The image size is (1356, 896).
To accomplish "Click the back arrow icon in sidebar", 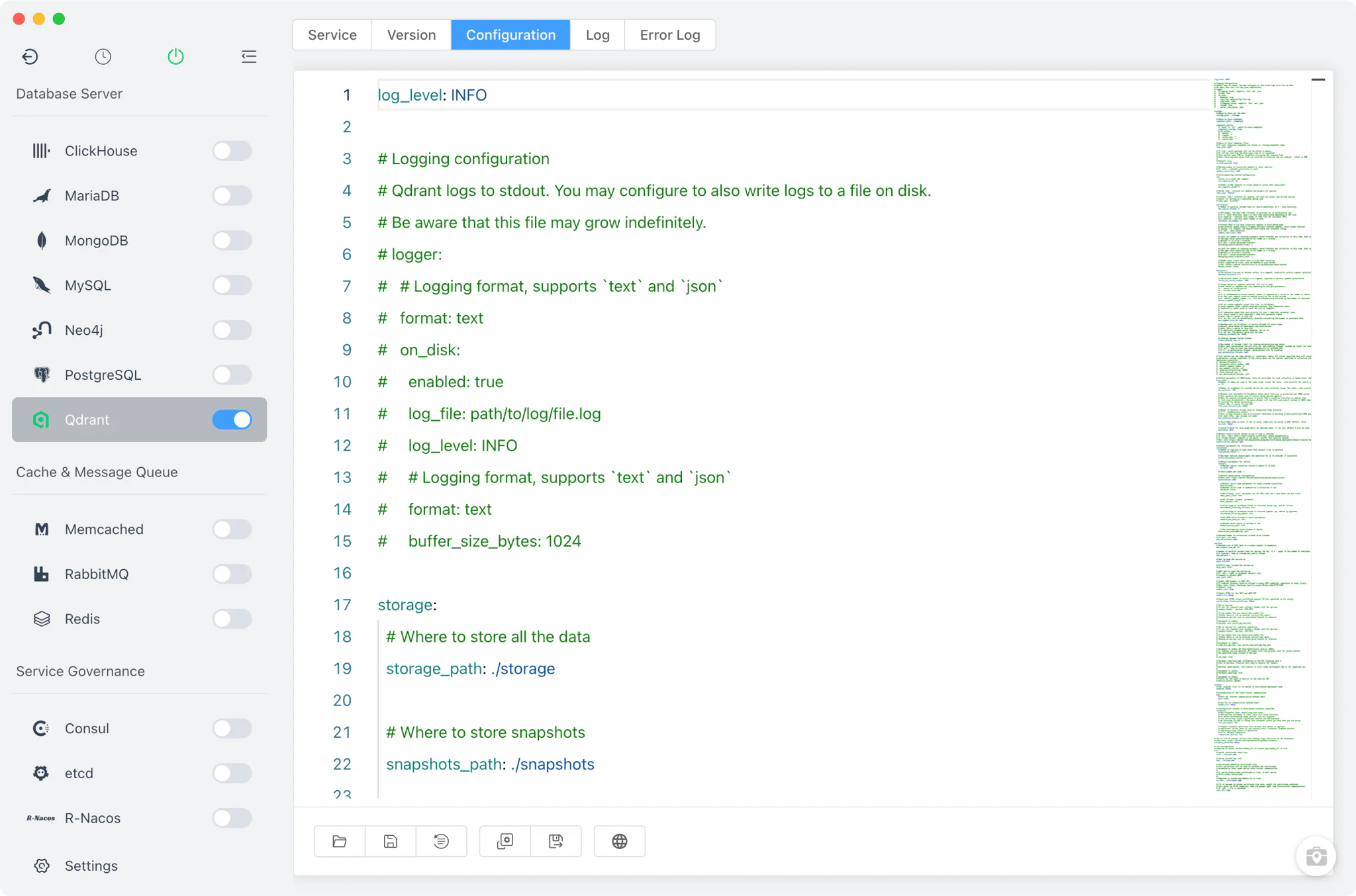I will pos(30,57).
